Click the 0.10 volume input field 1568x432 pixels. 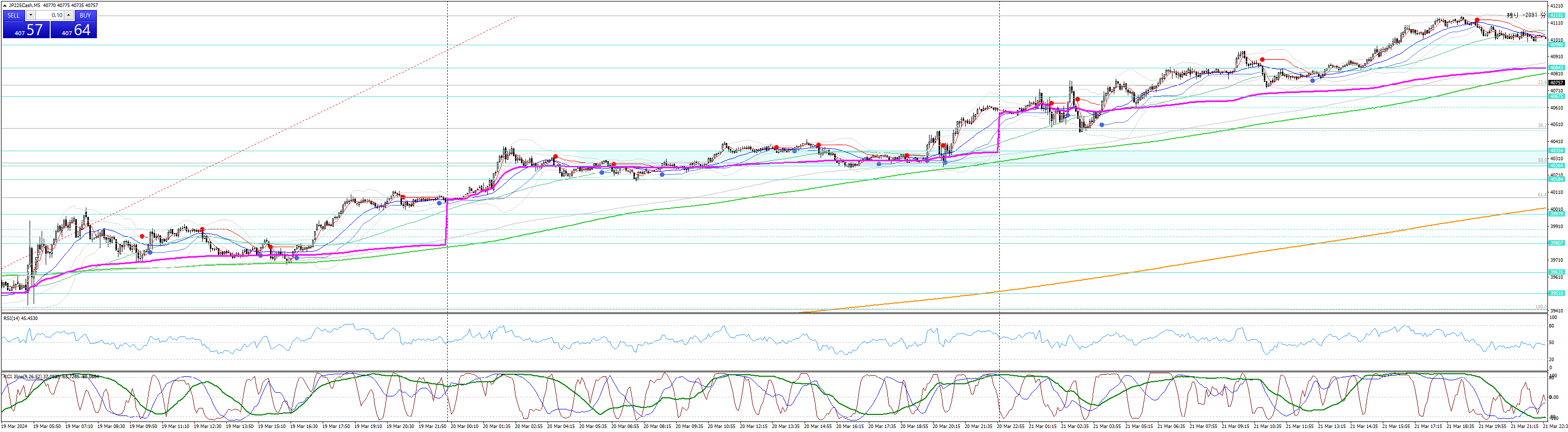point(50,15)
